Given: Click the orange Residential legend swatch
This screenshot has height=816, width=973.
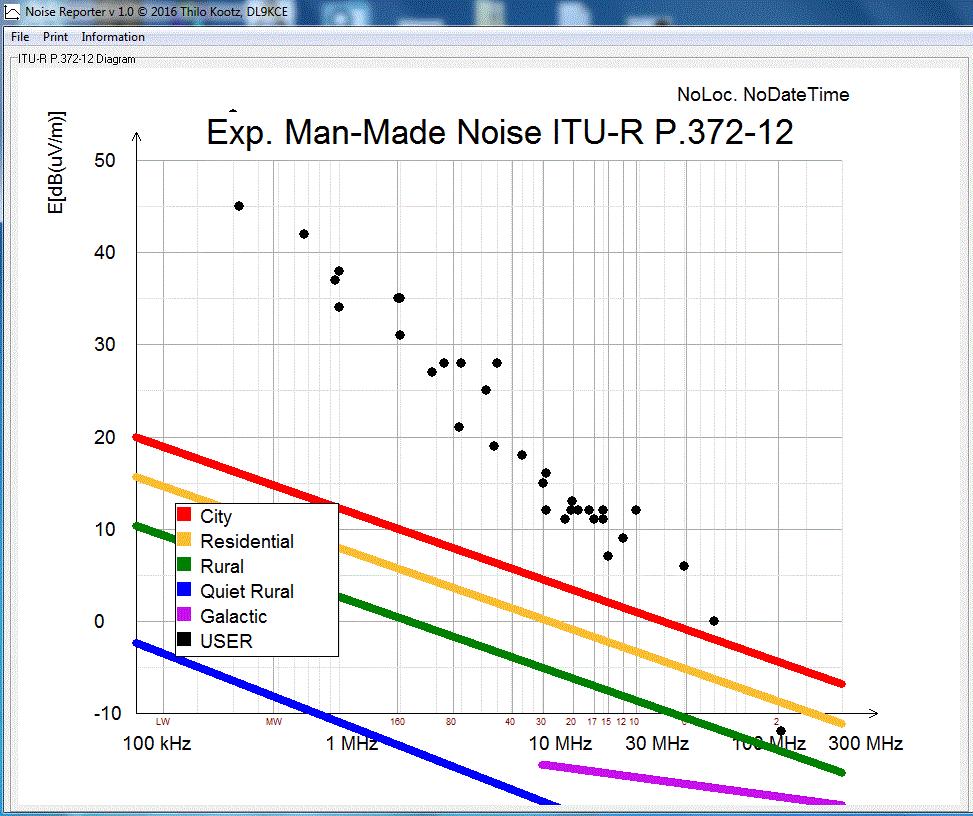Looking at the screenshot, I should pos(184,540).
